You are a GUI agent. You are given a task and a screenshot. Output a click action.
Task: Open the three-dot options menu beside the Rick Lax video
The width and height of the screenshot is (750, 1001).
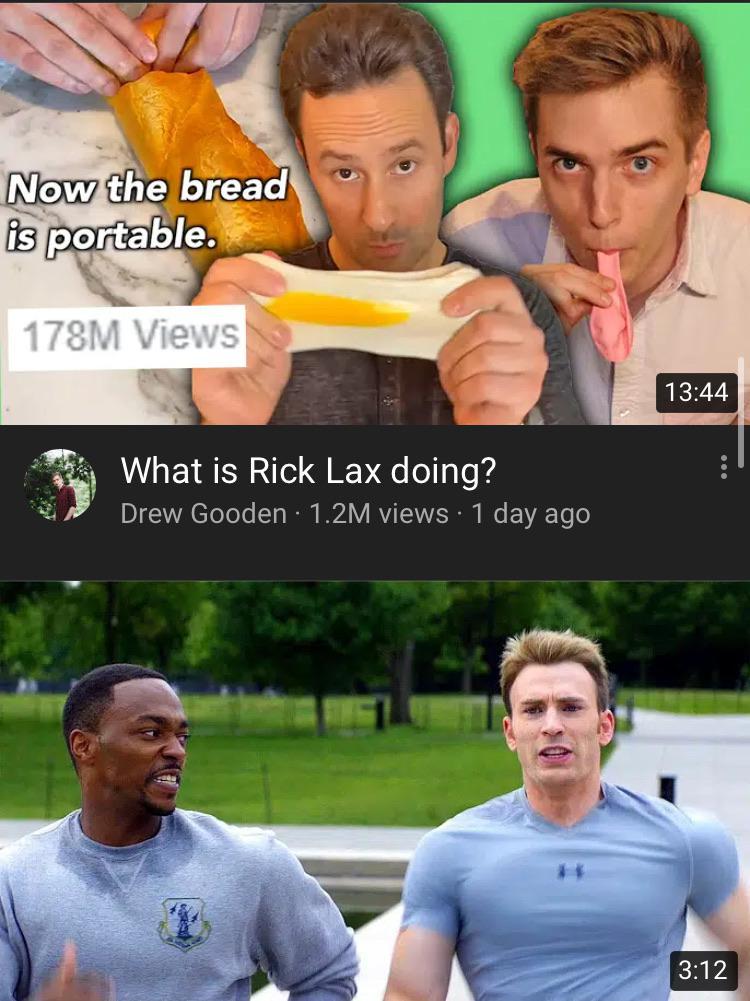pyautogui.click(x=723, y=467)
